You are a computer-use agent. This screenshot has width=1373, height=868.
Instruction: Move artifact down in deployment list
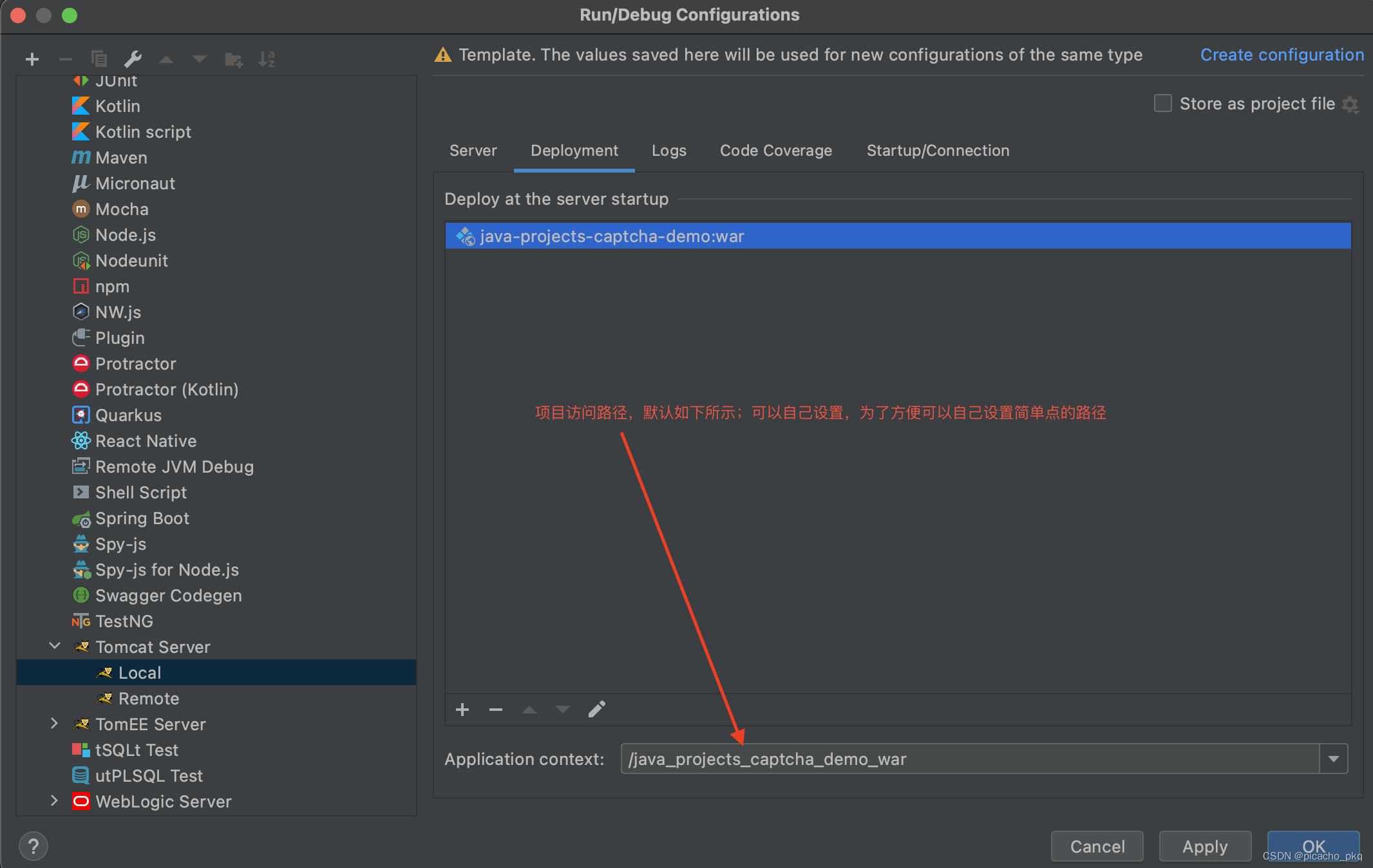coord(563,710)
